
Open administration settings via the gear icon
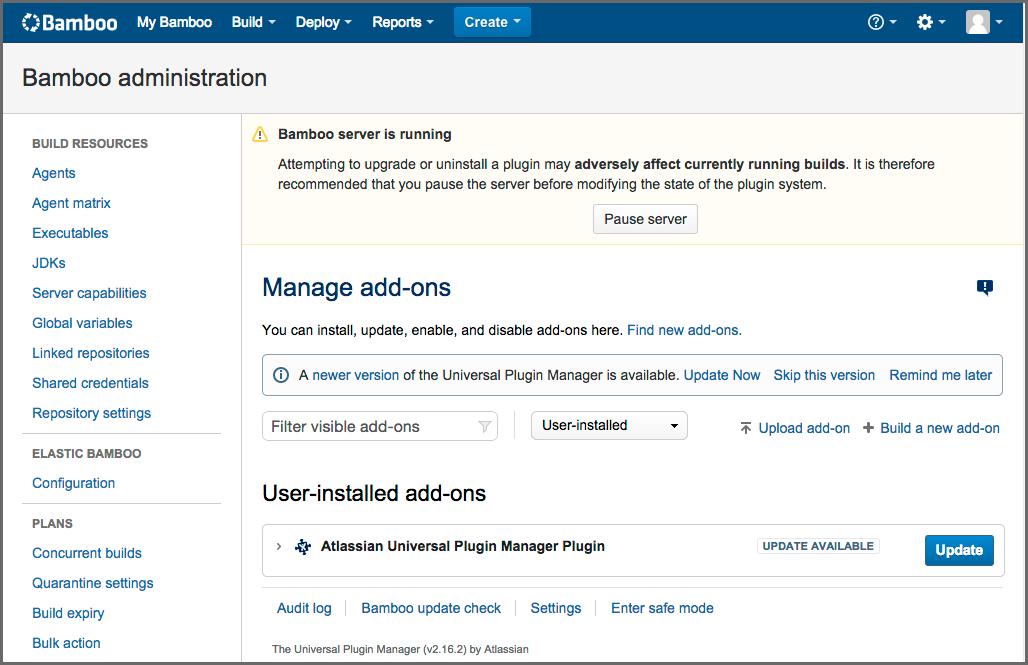click(925, 21)
